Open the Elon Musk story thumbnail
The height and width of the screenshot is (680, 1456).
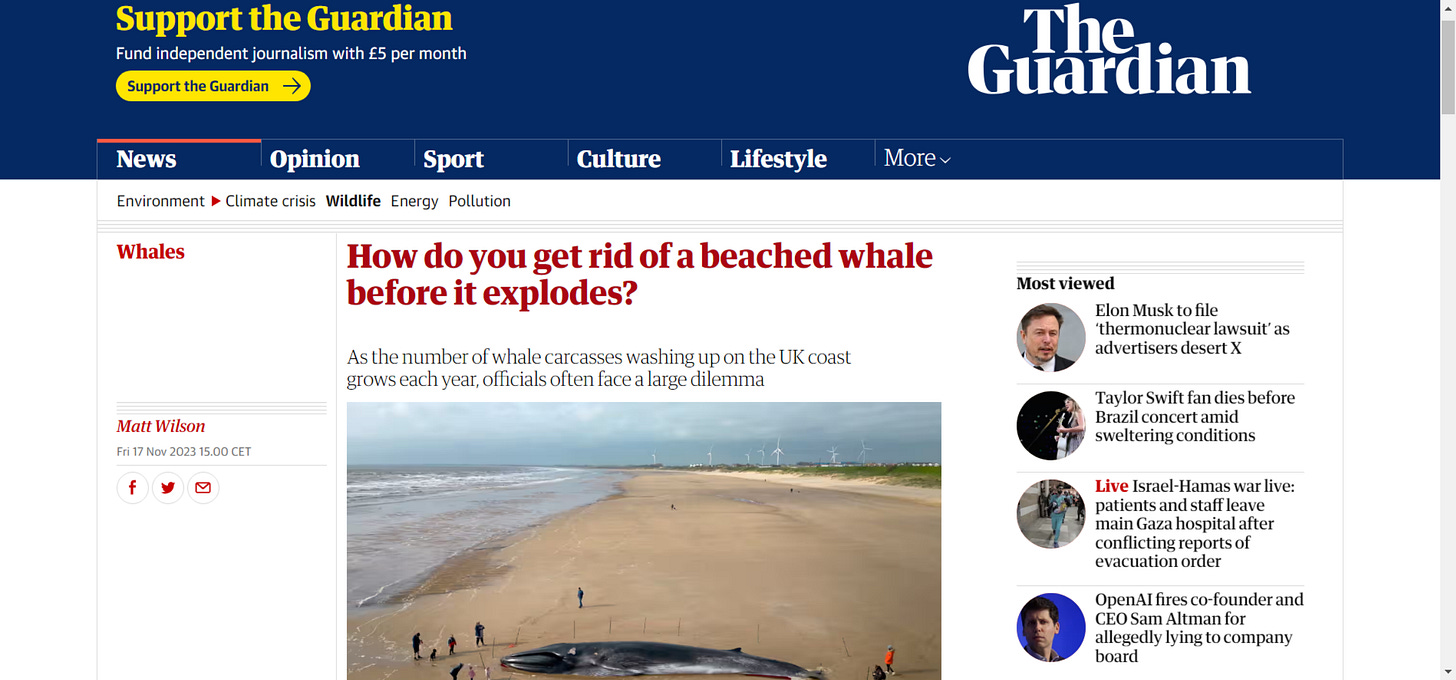click(x=1051, y=337)
